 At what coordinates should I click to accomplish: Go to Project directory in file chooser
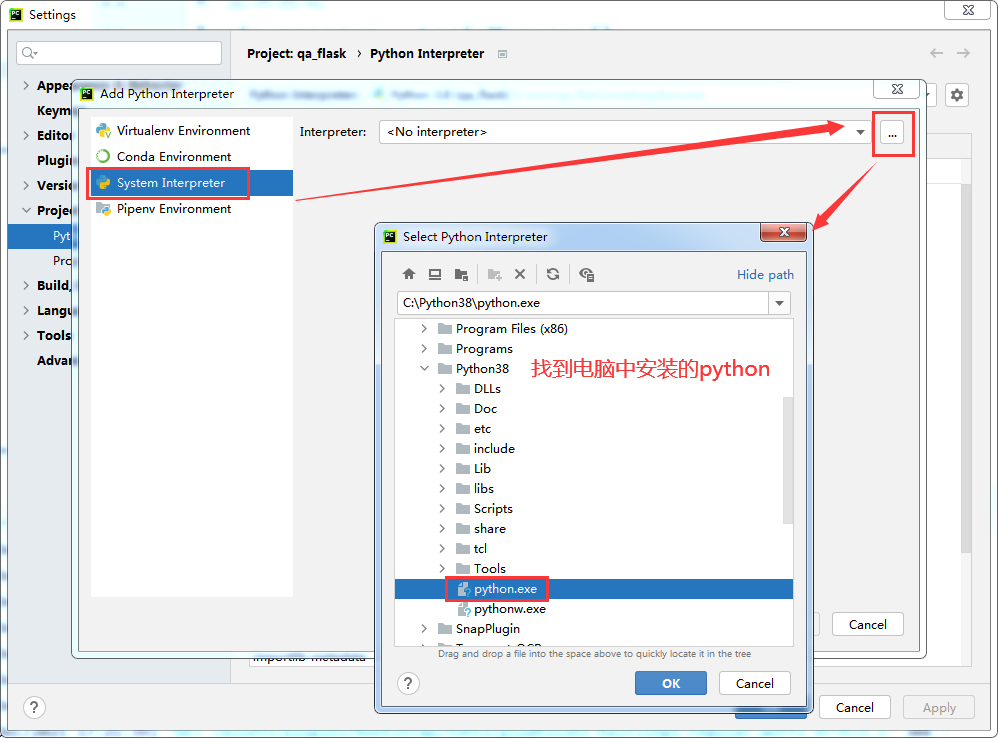click(461, 274)
